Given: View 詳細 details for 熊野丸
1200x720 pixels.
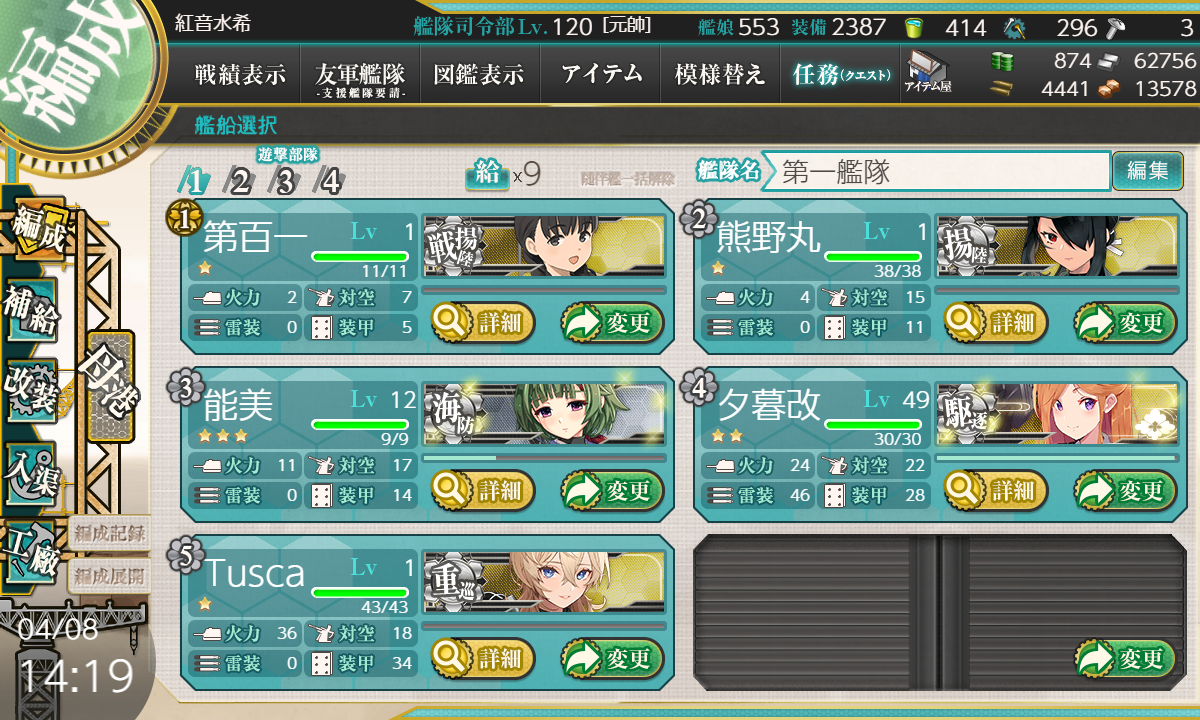Looking at the screenshot, I should [x=996, y=322].
